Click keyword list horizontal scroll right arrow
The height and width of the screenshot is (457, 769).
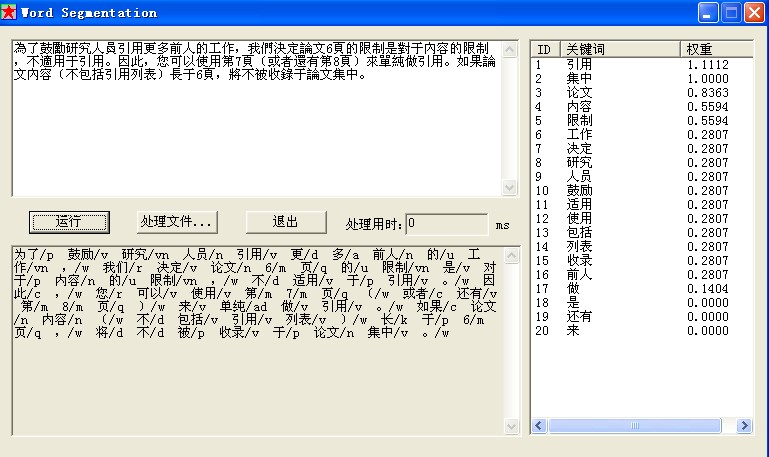click(744, 425)
